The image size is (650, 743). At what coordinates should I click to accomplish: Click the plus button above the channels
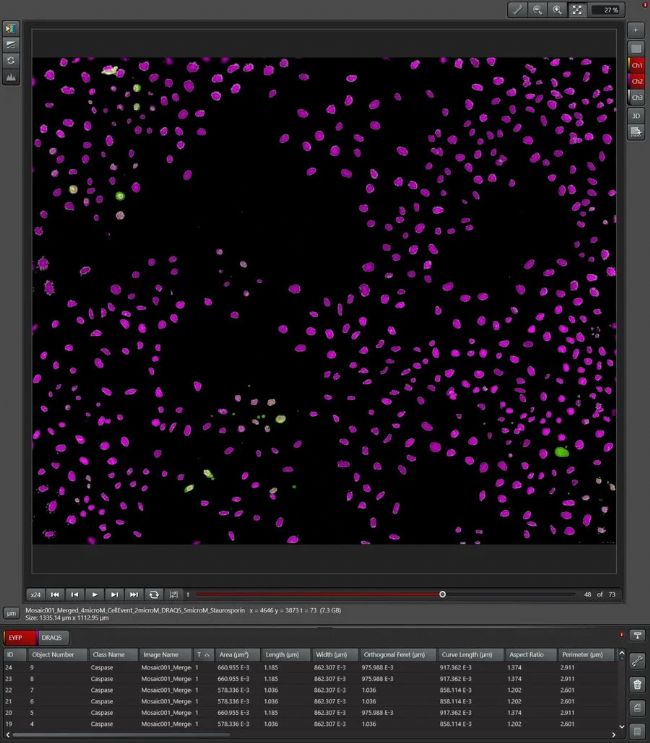(x=636, y=30)
